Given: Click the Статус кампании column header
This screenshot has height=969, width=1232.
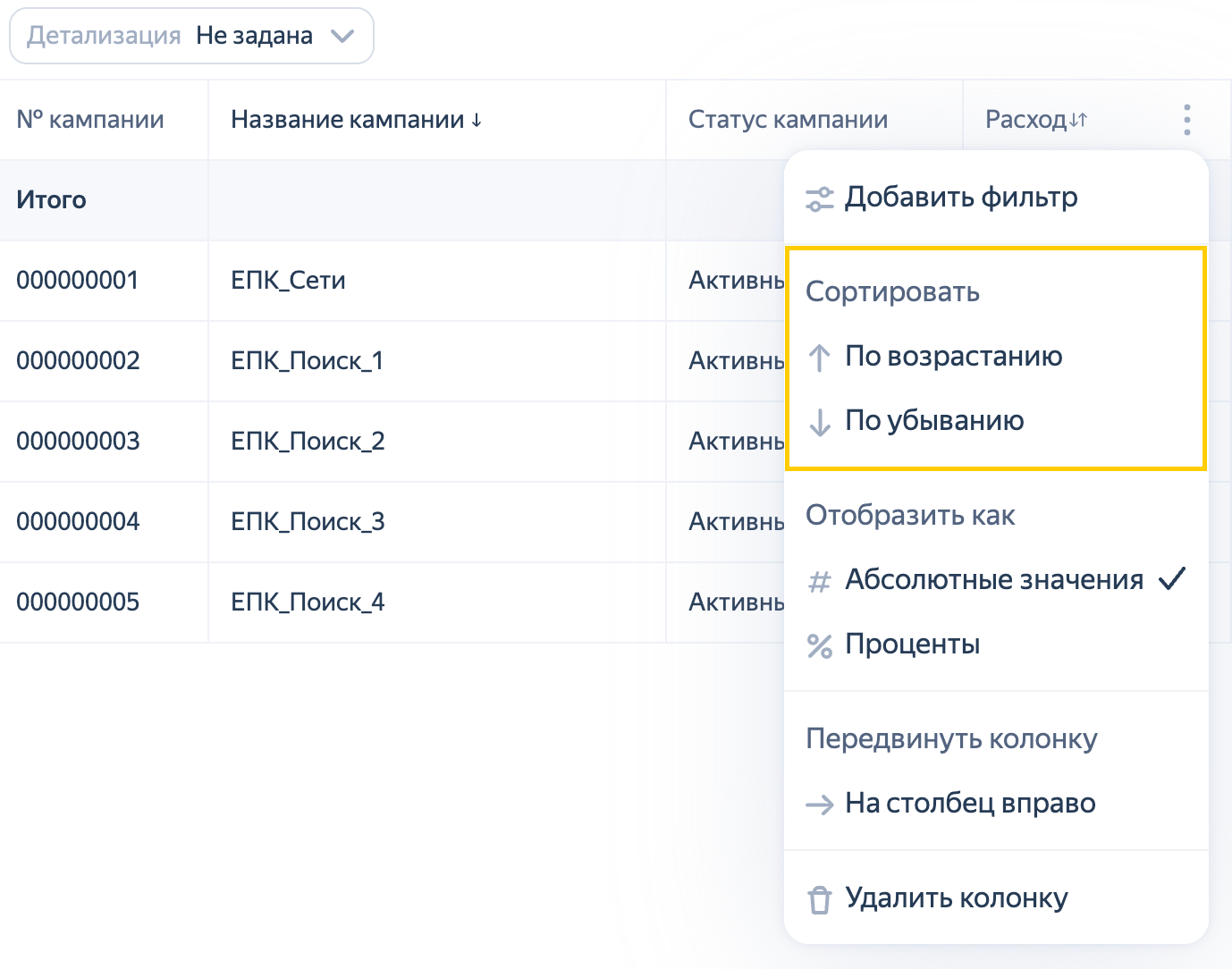Looking at the screenshot, I should click(788, 119).
